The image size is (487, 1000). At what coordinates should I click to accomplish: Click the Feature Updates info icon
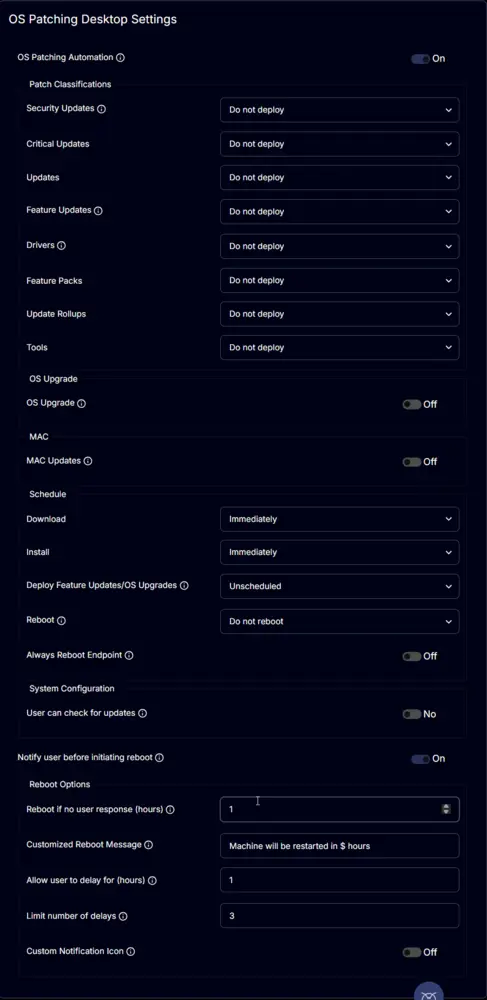[x=98, y=210]
